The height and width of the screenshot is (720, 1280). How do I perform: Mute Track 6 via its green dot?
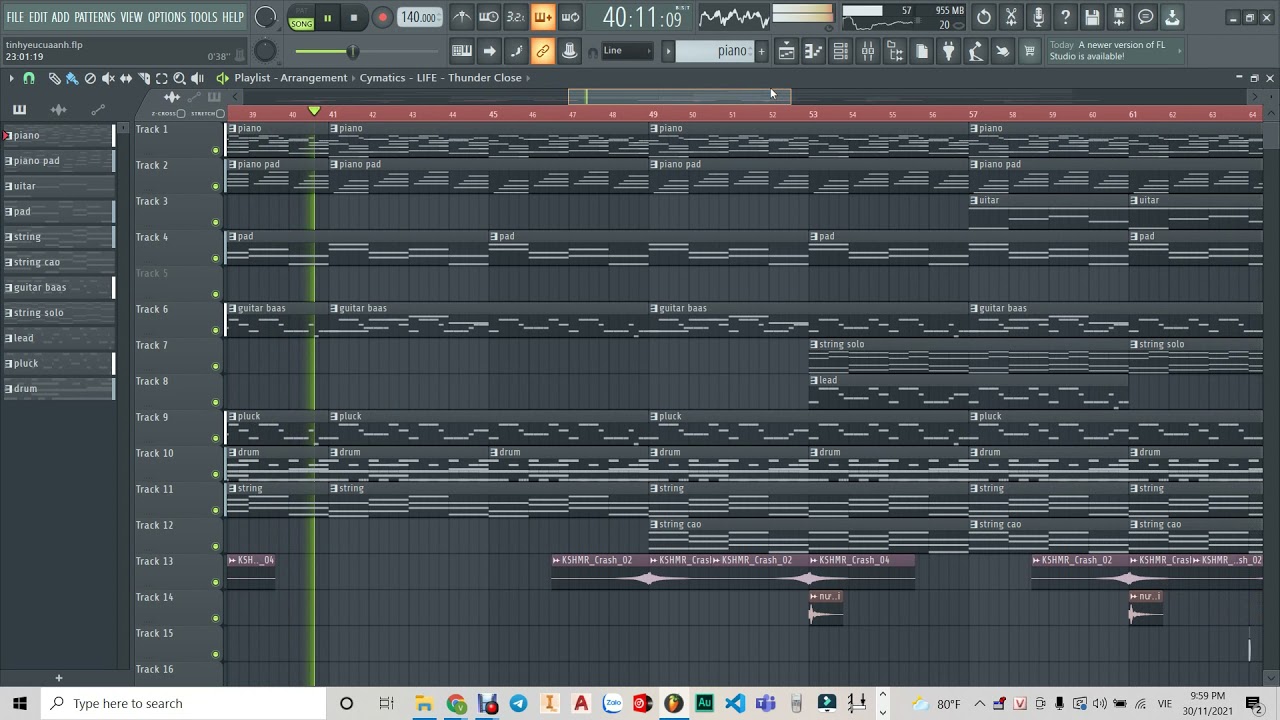tap(215, 330)
